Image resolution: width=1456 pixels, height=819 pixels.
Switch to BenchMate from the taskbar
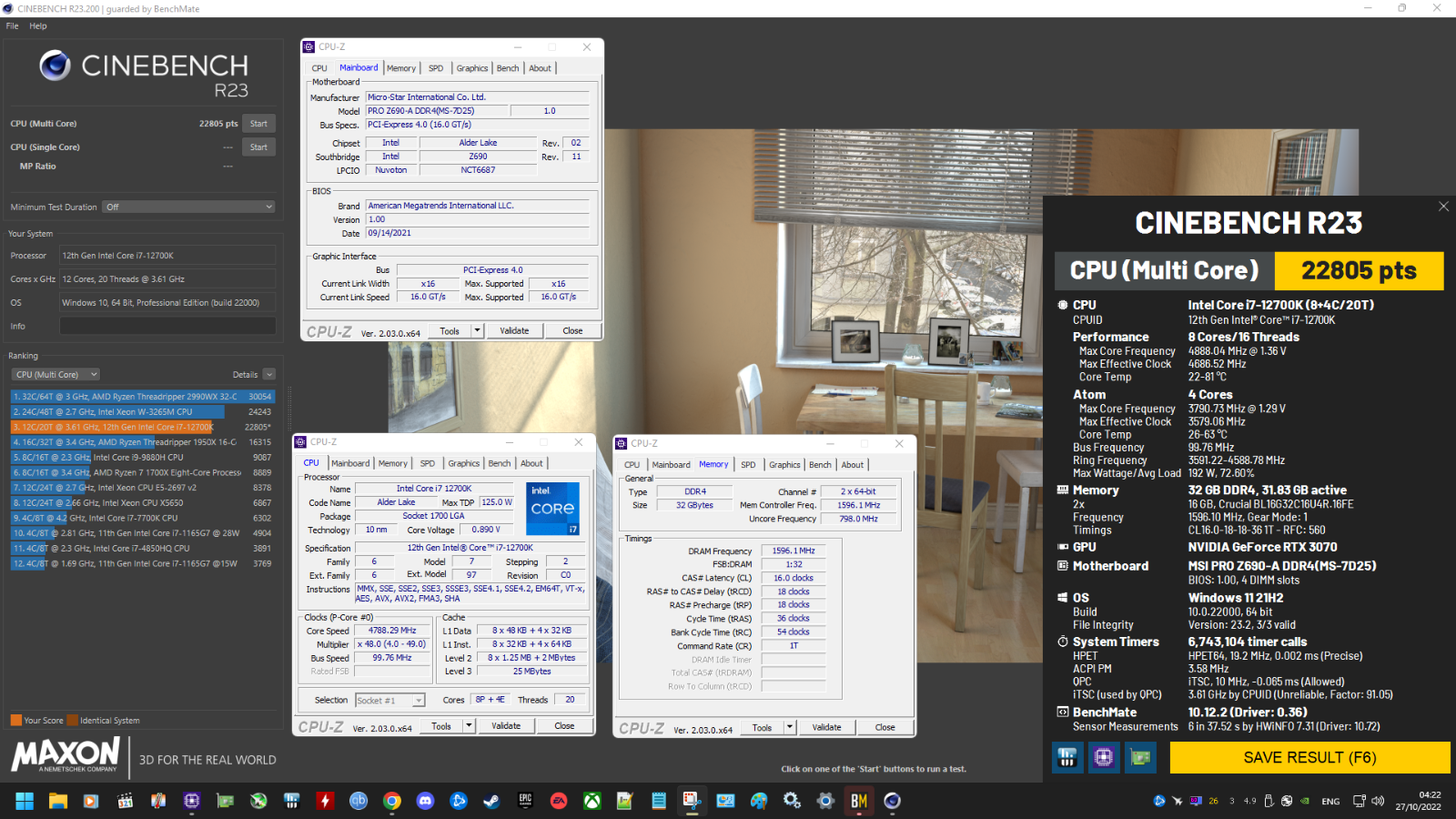click(x=859, y=801)
